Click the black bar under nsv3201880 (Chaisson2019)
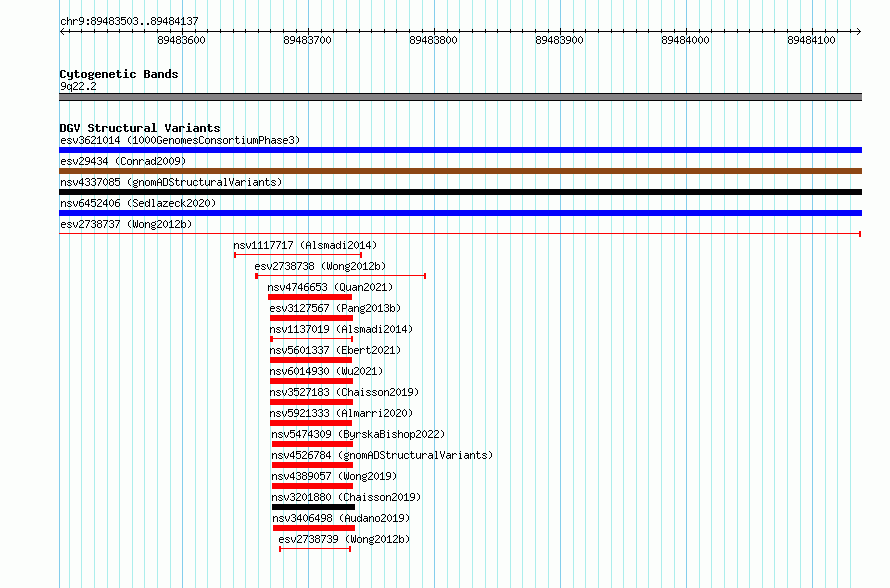This screenshot has width=890, height=588. coord(313,507)
